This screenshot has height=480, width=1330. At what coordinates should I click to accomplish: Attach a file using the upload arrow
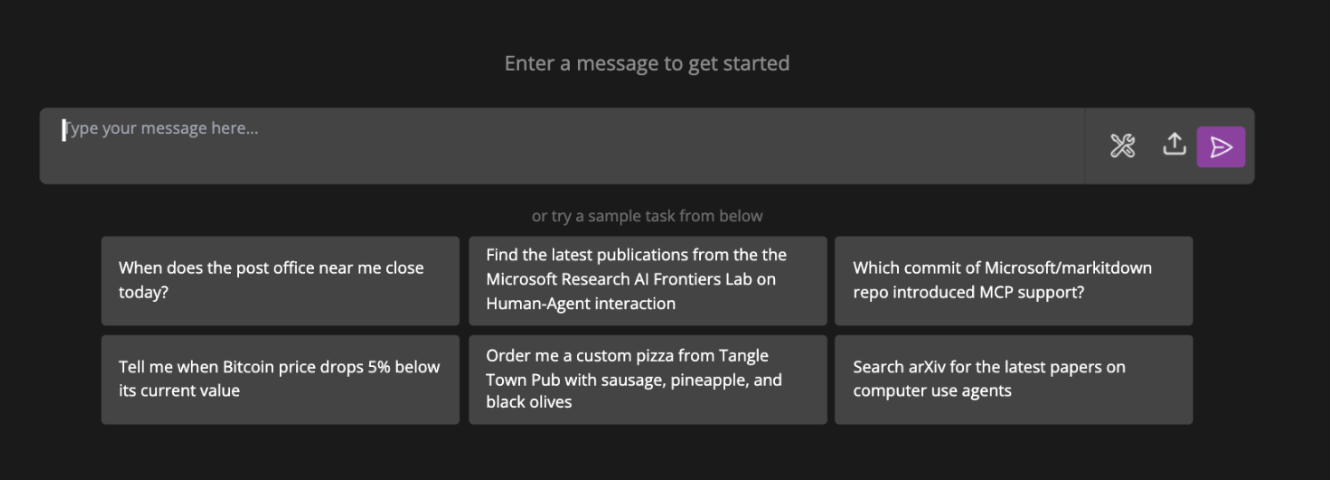(x=1174, y=145)
